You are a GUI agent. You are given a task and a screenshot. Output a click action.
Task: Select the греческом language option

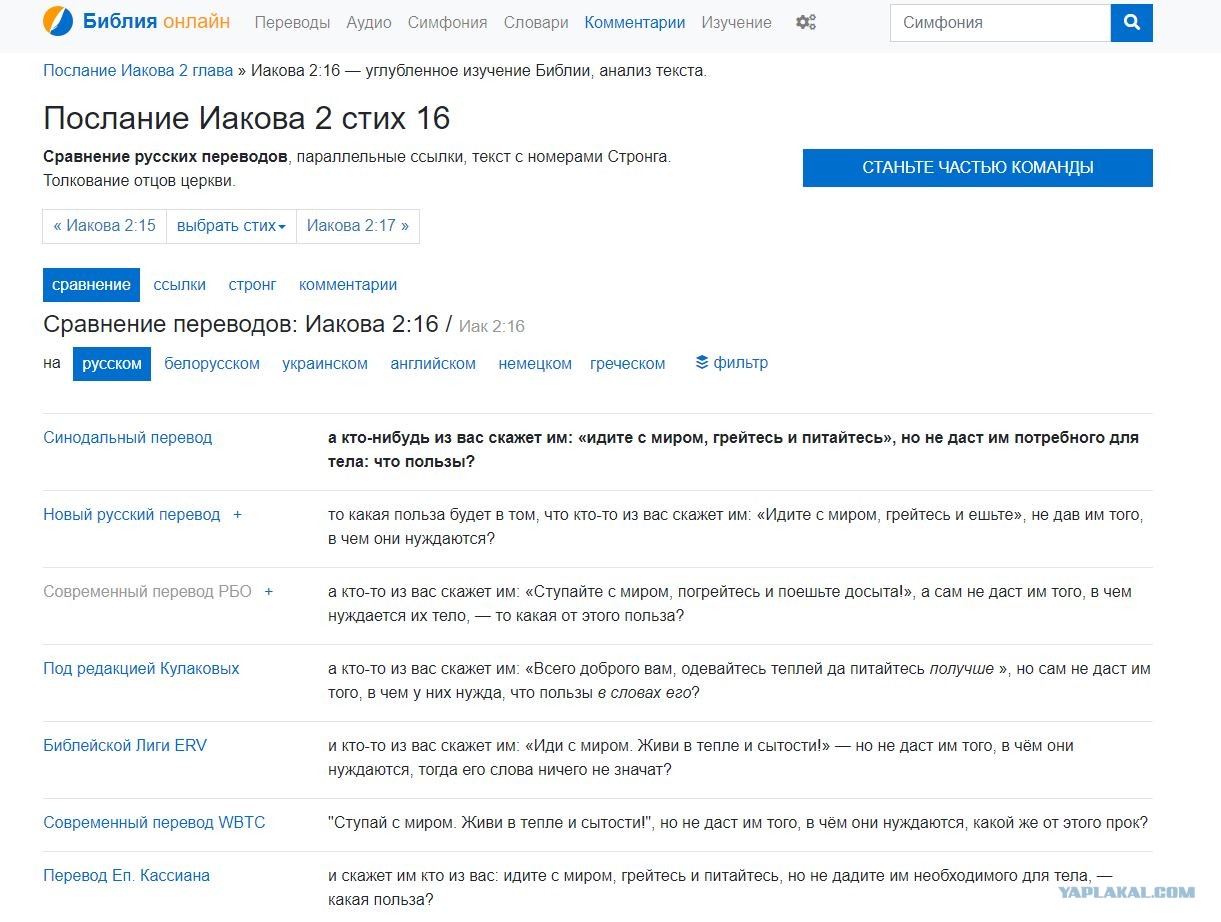[627, 364]
